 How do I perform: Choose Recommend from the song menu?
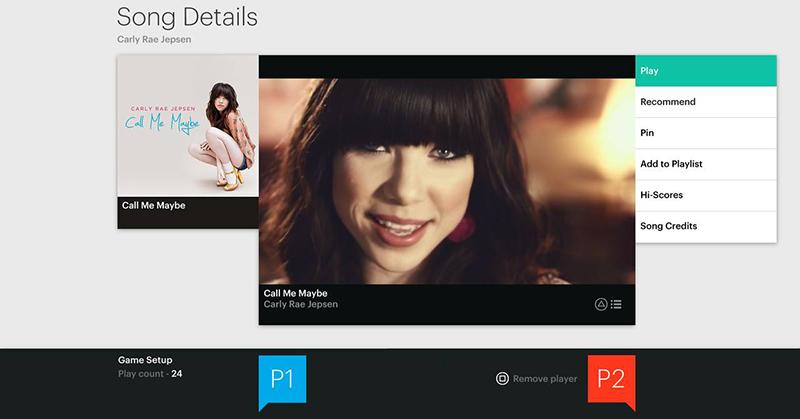[706, 102]
